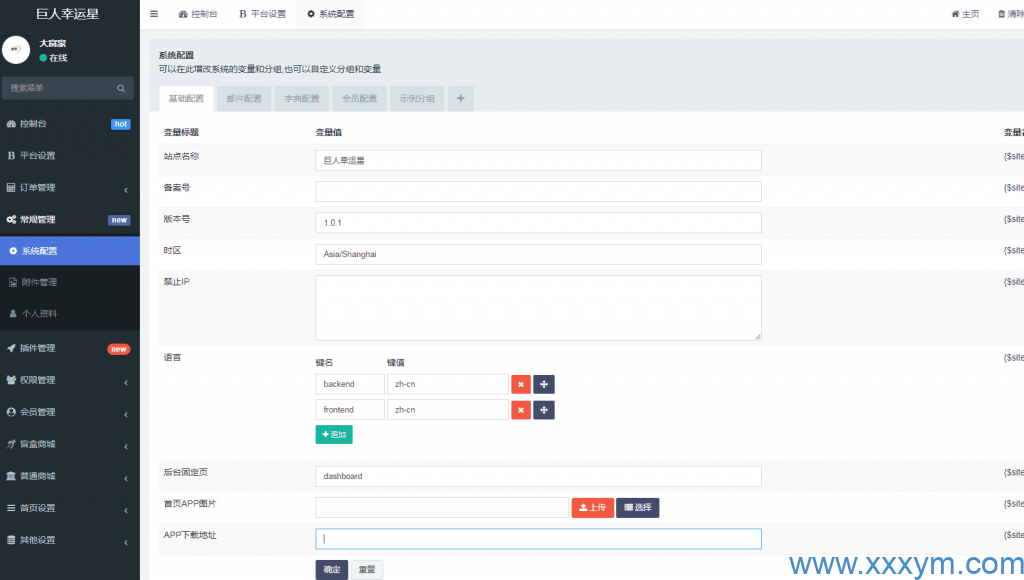Click the plus tab to add group

click(460, 98)
